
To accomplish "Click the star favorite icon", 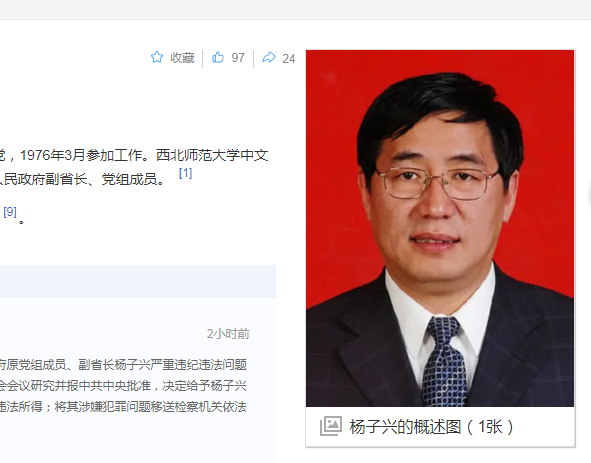I will [157, 57].
